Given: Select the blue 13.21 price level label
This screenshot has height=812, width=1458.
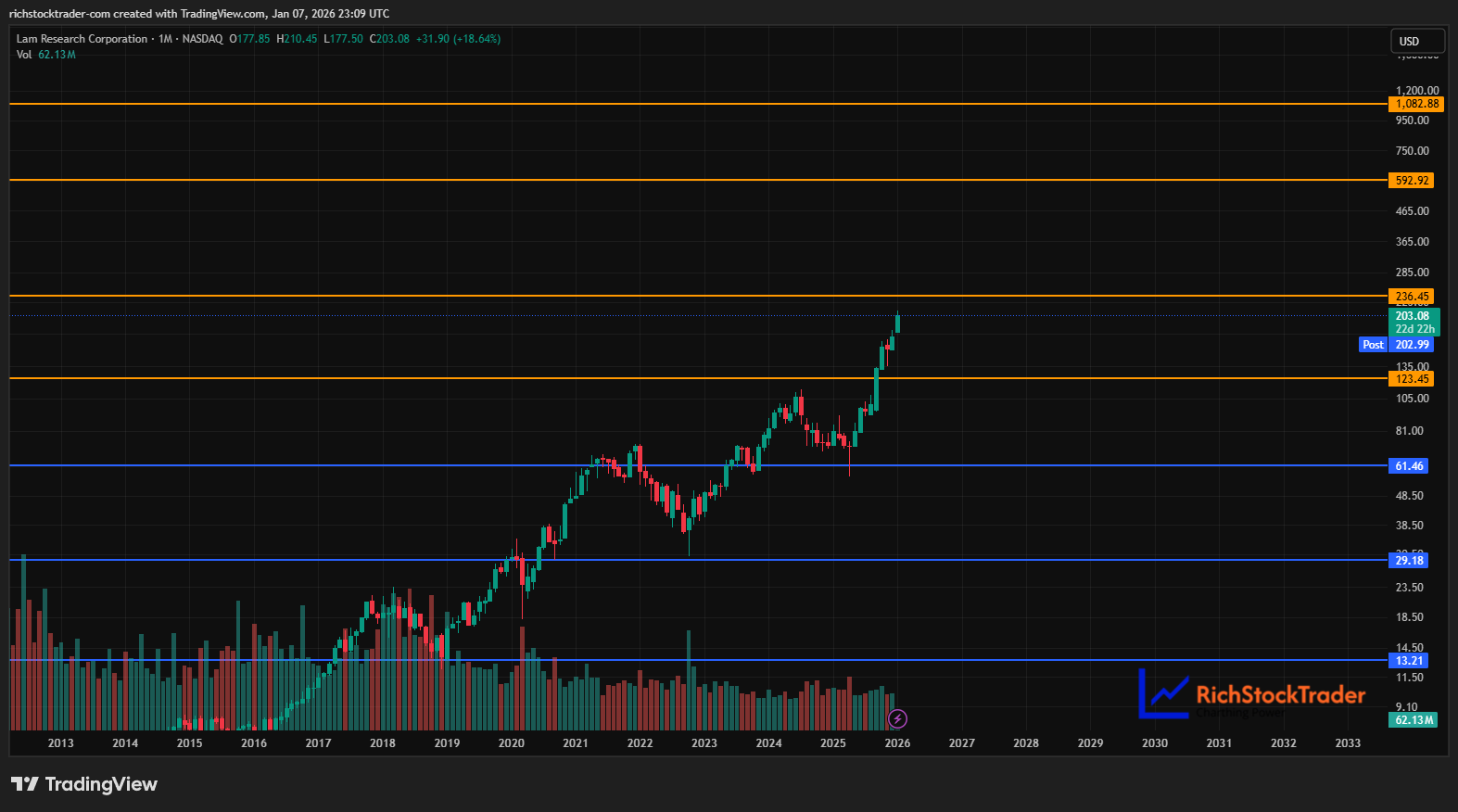Looking at the screenshot, I should coord(1409,661).
